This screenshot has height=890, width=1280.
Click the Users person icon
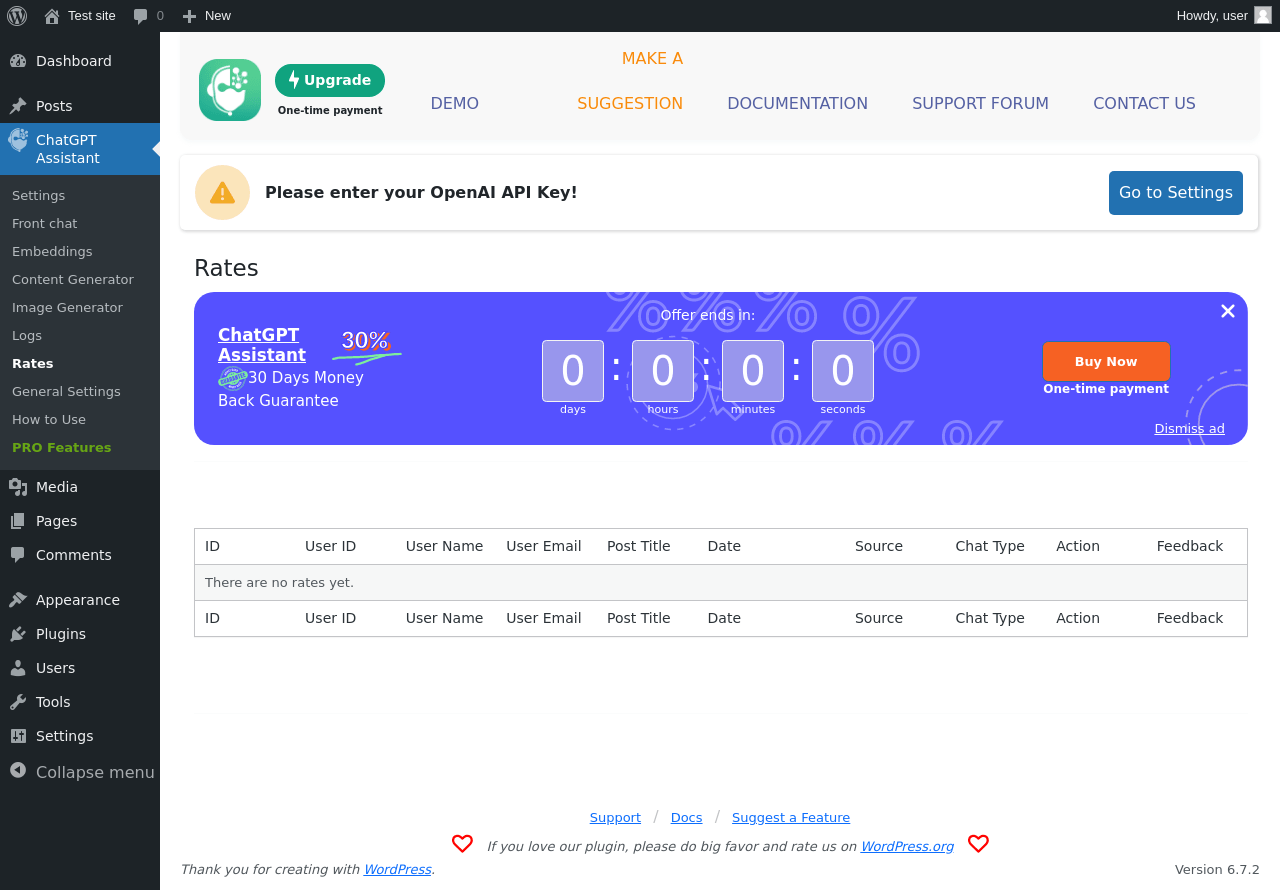click(x=18, y=668)
